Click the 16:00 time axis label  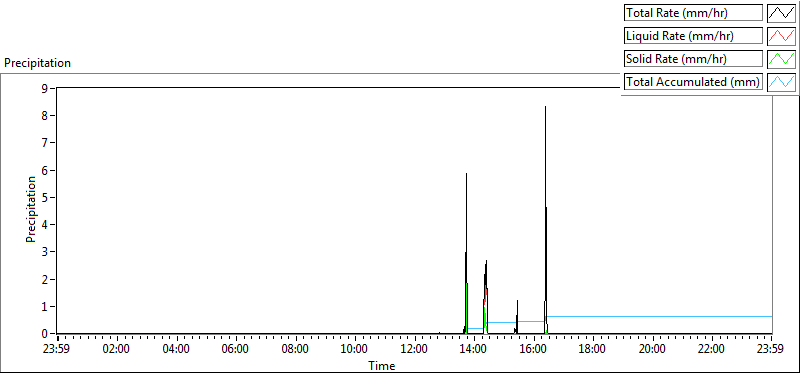(534, 350)
